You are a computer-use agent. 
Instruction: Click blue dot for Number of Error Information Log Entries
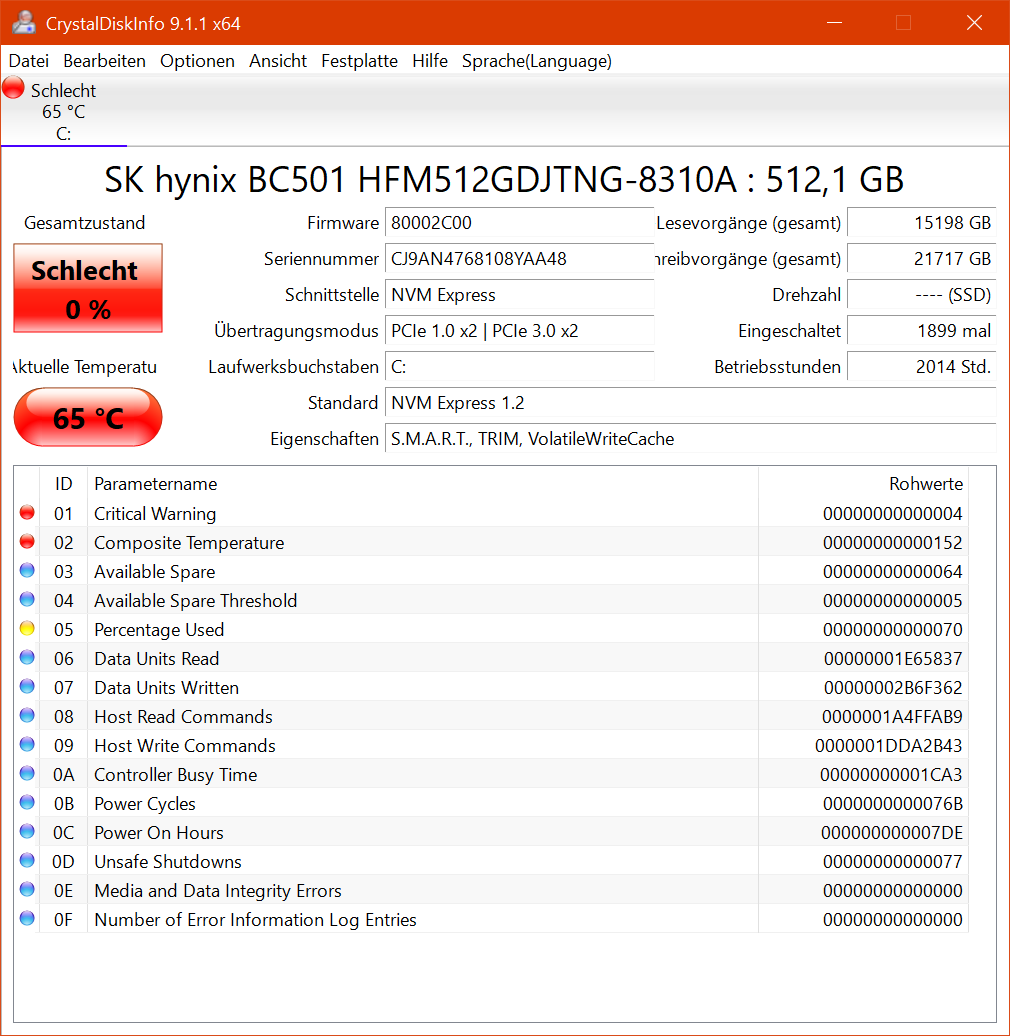tap(27, 918)
